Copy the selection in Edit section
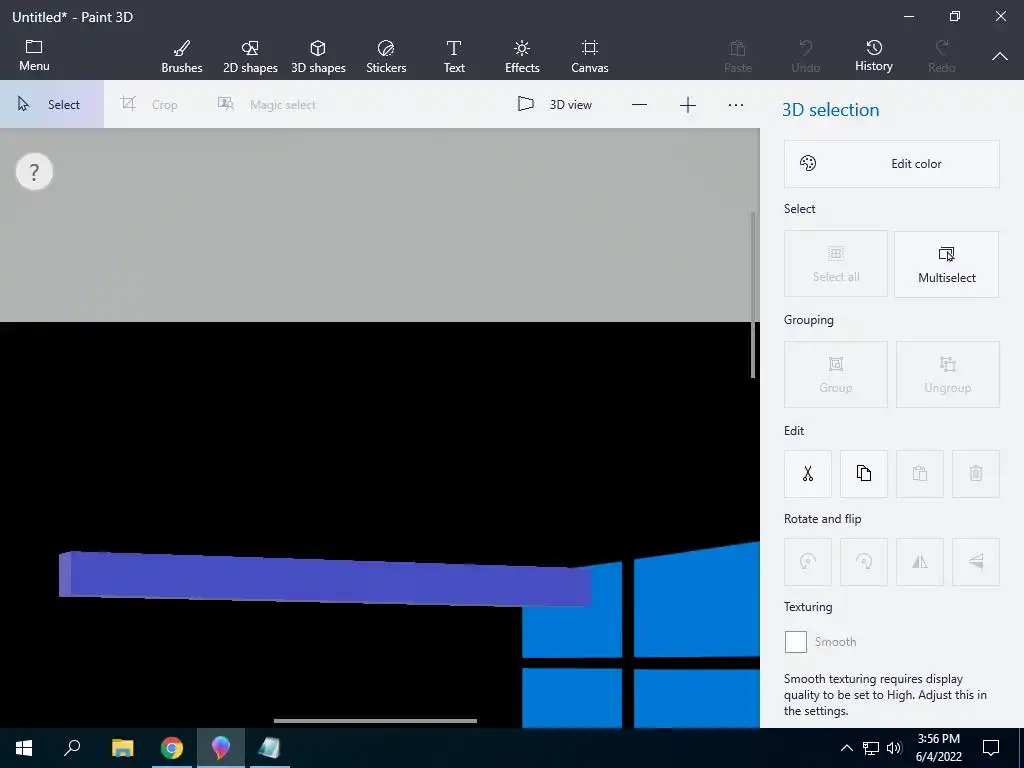The width and height of the screenshot is (1024, 768). click(x=864, y=473)
